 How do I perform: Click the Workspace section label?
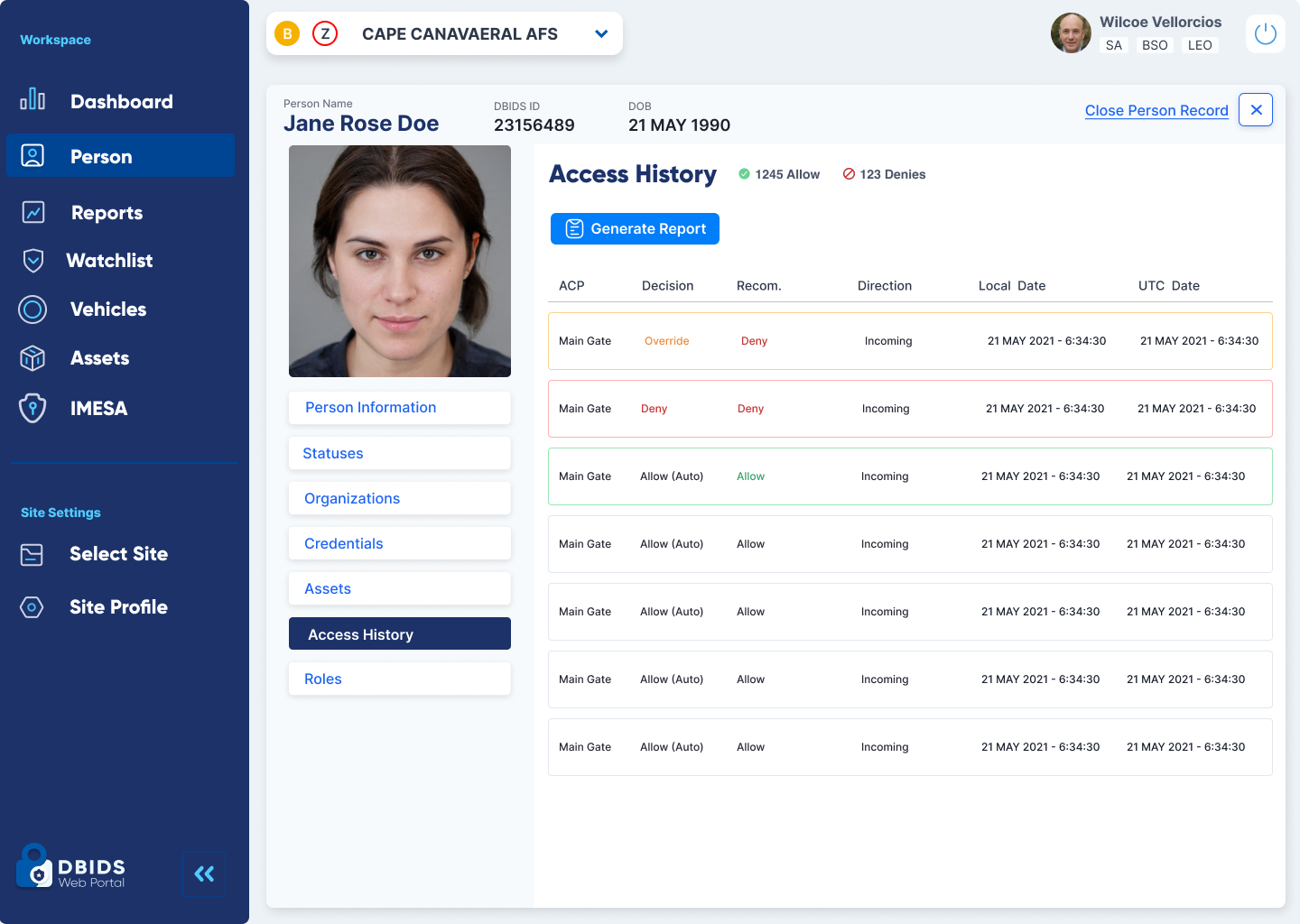[x=55, y=40]
